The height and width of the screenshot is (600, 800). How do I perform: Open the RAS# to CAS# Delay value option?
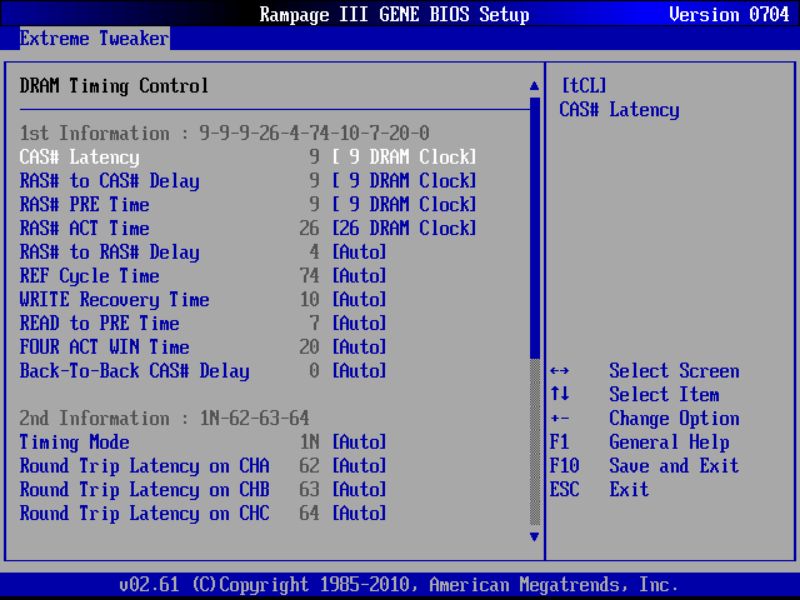(404, 181)
